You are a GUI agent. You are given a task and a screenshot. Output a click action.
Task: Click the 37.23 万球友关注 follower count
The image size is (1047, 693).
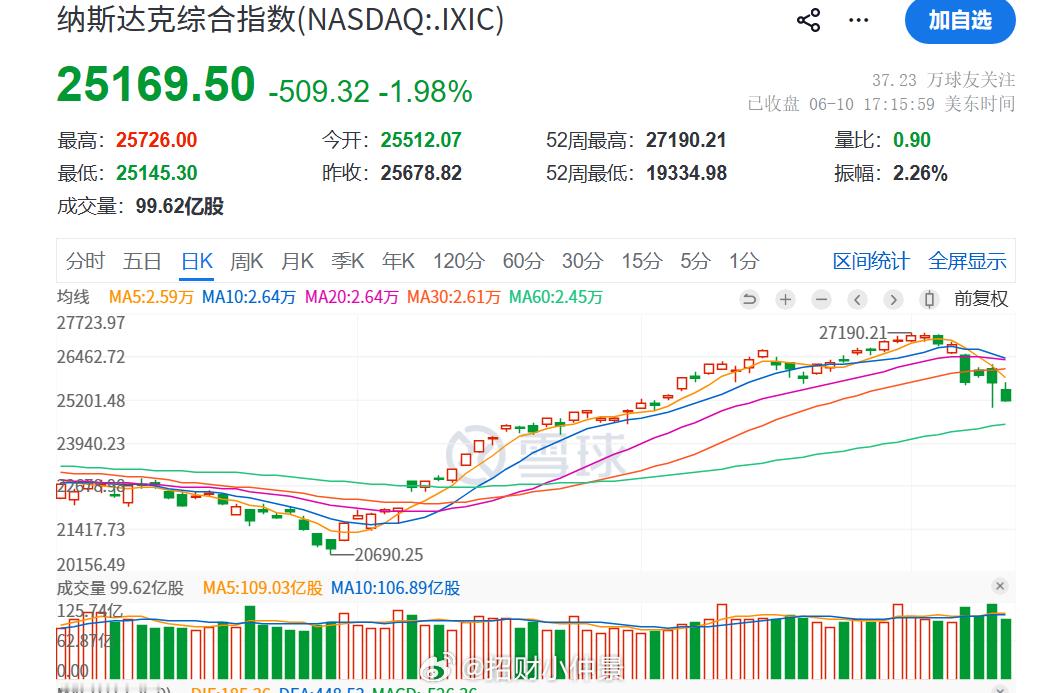944,80
